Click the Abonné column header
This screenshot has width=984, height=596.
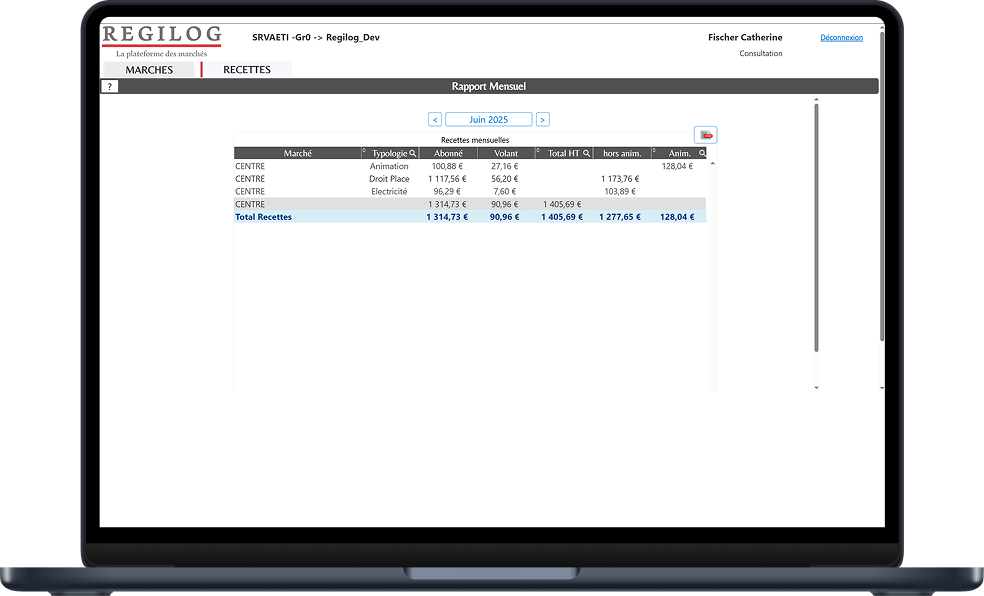click(448, 153)
